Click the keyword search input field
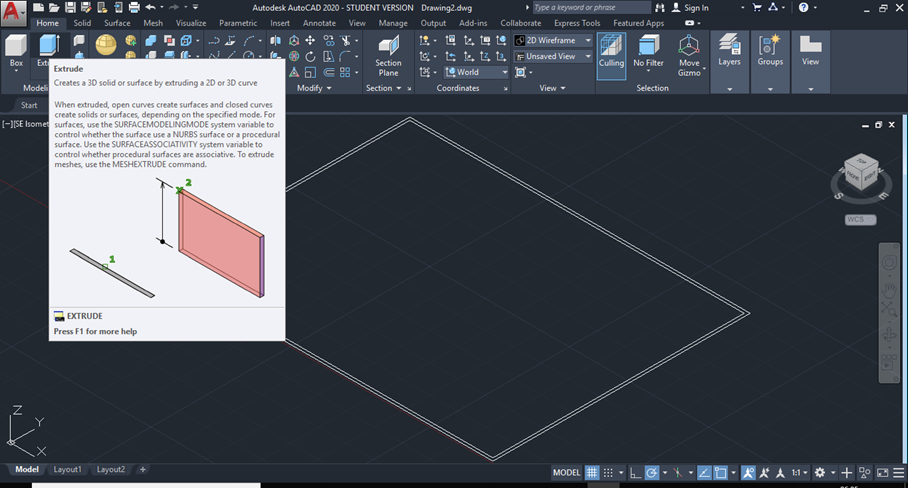 [x=591, y=8]
